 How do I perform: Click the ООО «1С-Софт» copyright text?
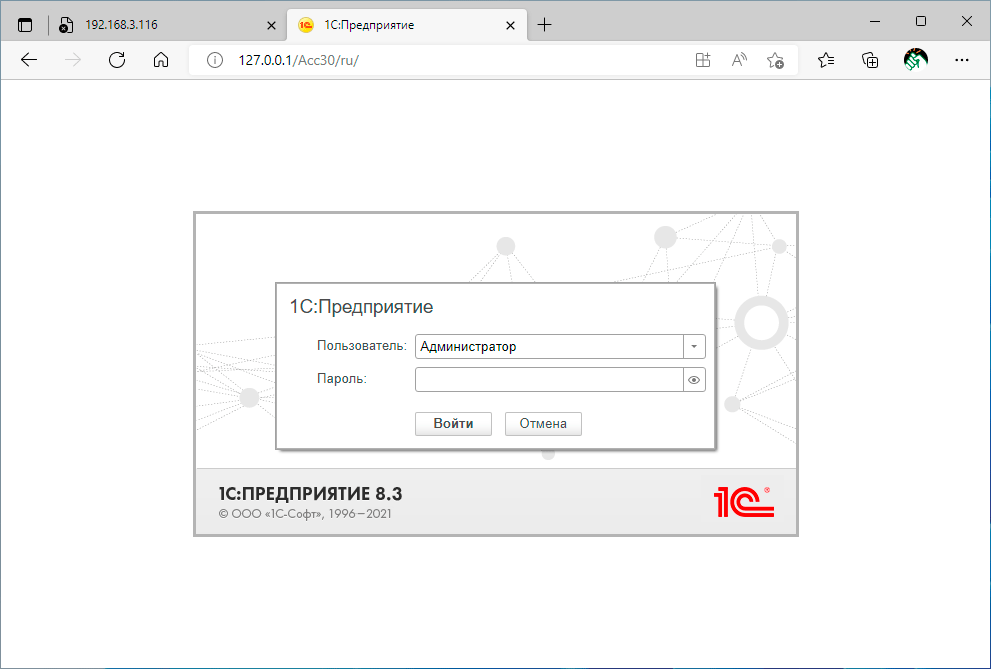tap(305, 514)
